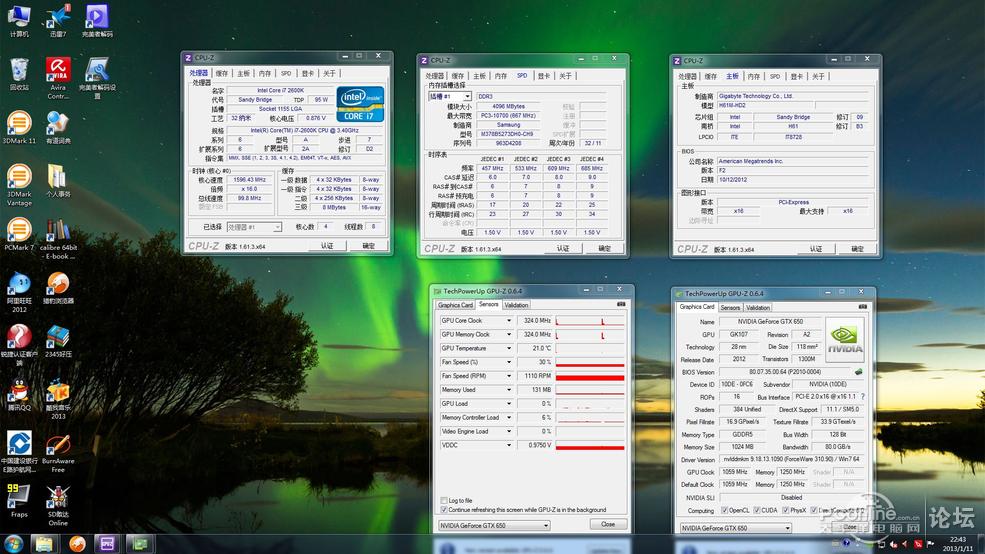
Task: Launch 阿里旺旺 2012 shortcut
Action: [x=19, y=291]
